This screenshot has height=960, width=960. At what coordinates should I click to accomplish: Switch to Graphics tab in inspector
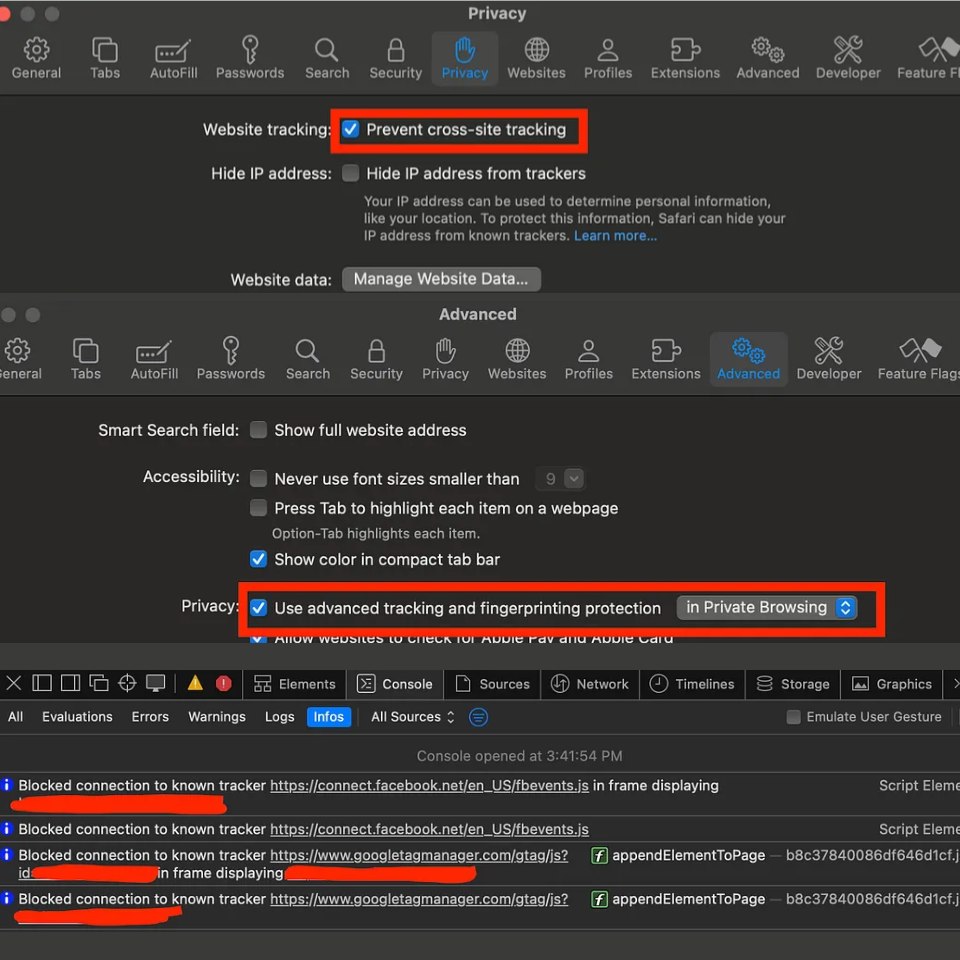[892, 684]
